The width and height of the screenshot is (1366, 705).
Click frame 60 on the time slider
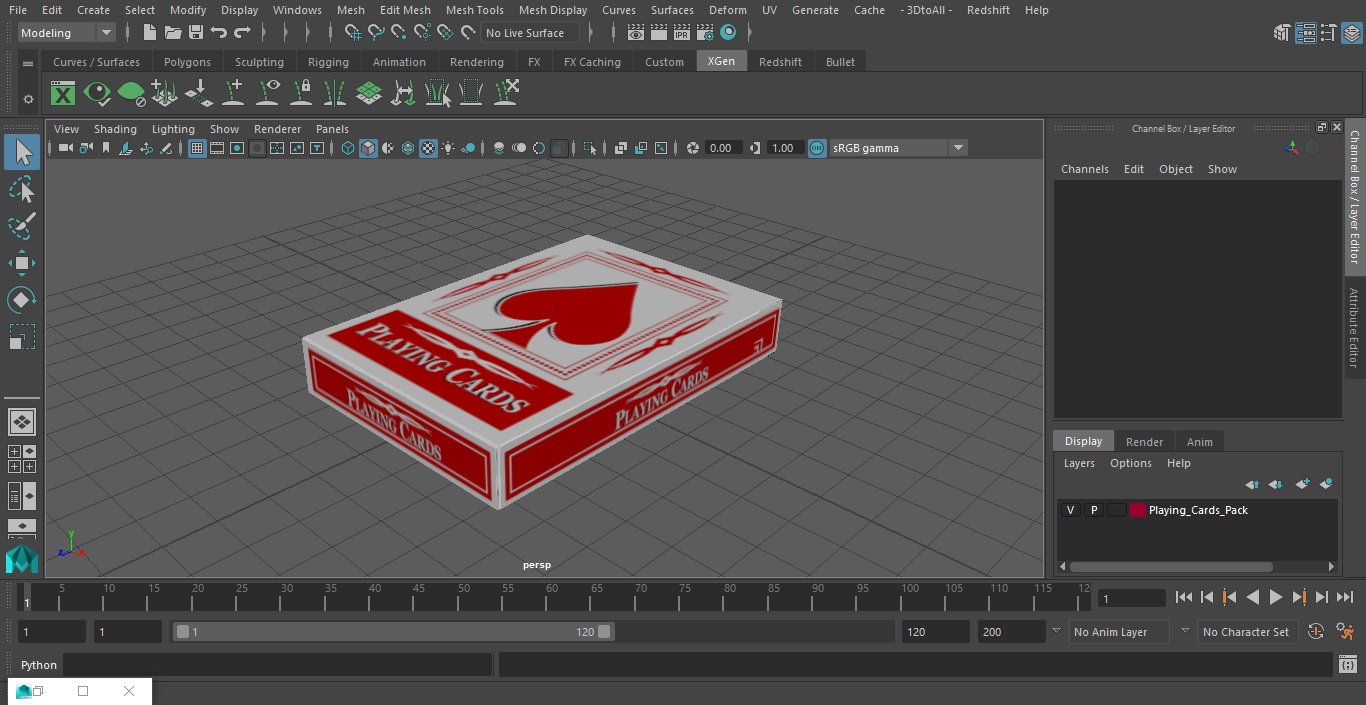[552, 596]
